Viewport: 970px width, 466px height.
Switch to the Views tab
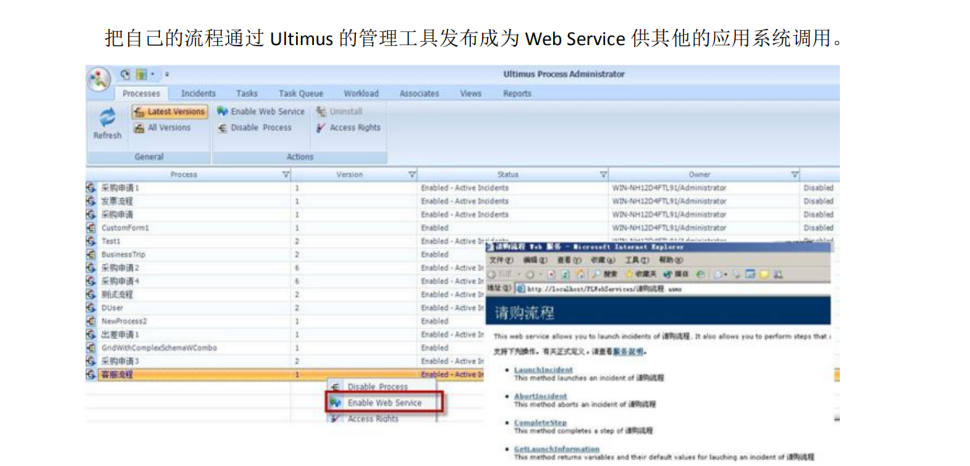click(x=471, y=93)
